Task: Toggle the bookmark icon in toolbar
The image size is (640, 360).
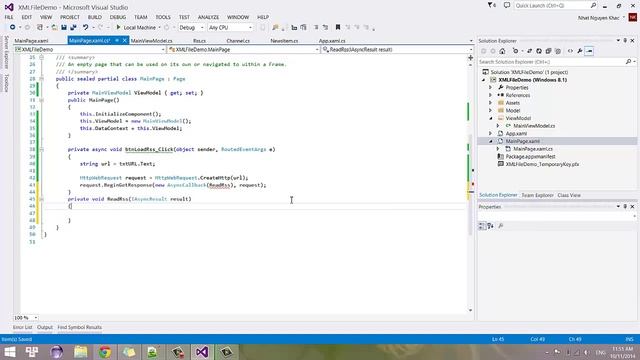Action: click(x=338, y=27)
